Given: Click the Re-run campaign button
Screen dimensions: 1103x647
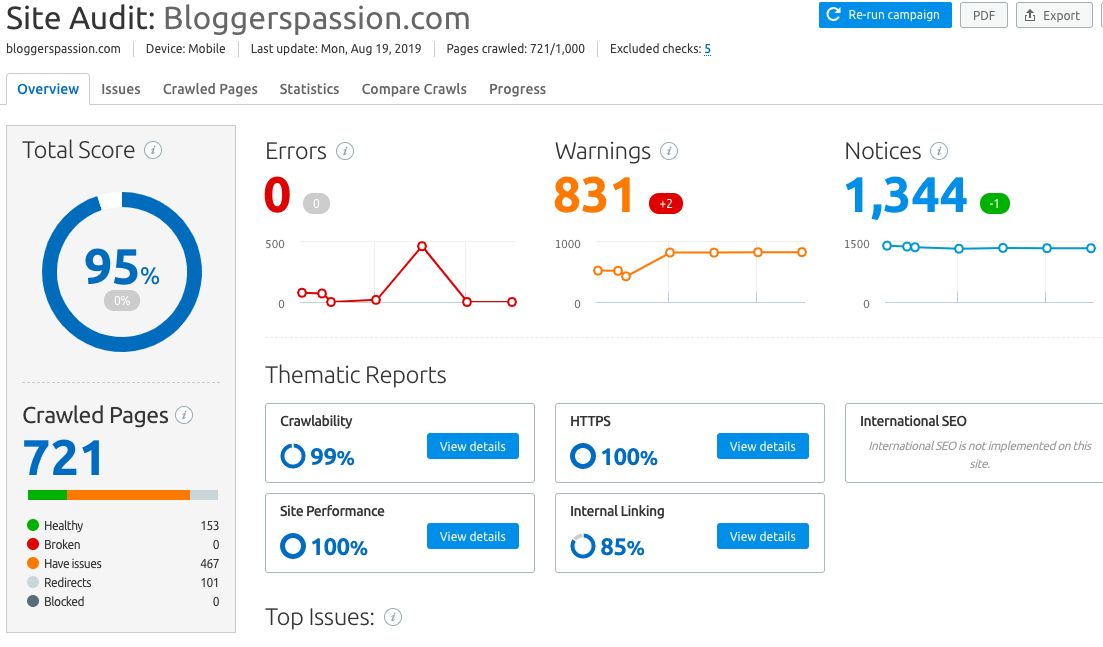Looking at the screenshot, I should [885, 15].
